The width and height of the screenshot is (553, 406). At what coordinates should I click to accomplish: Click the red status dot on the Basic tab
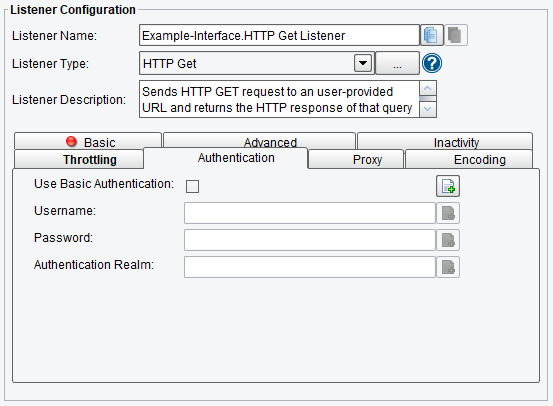coord(71,141)
